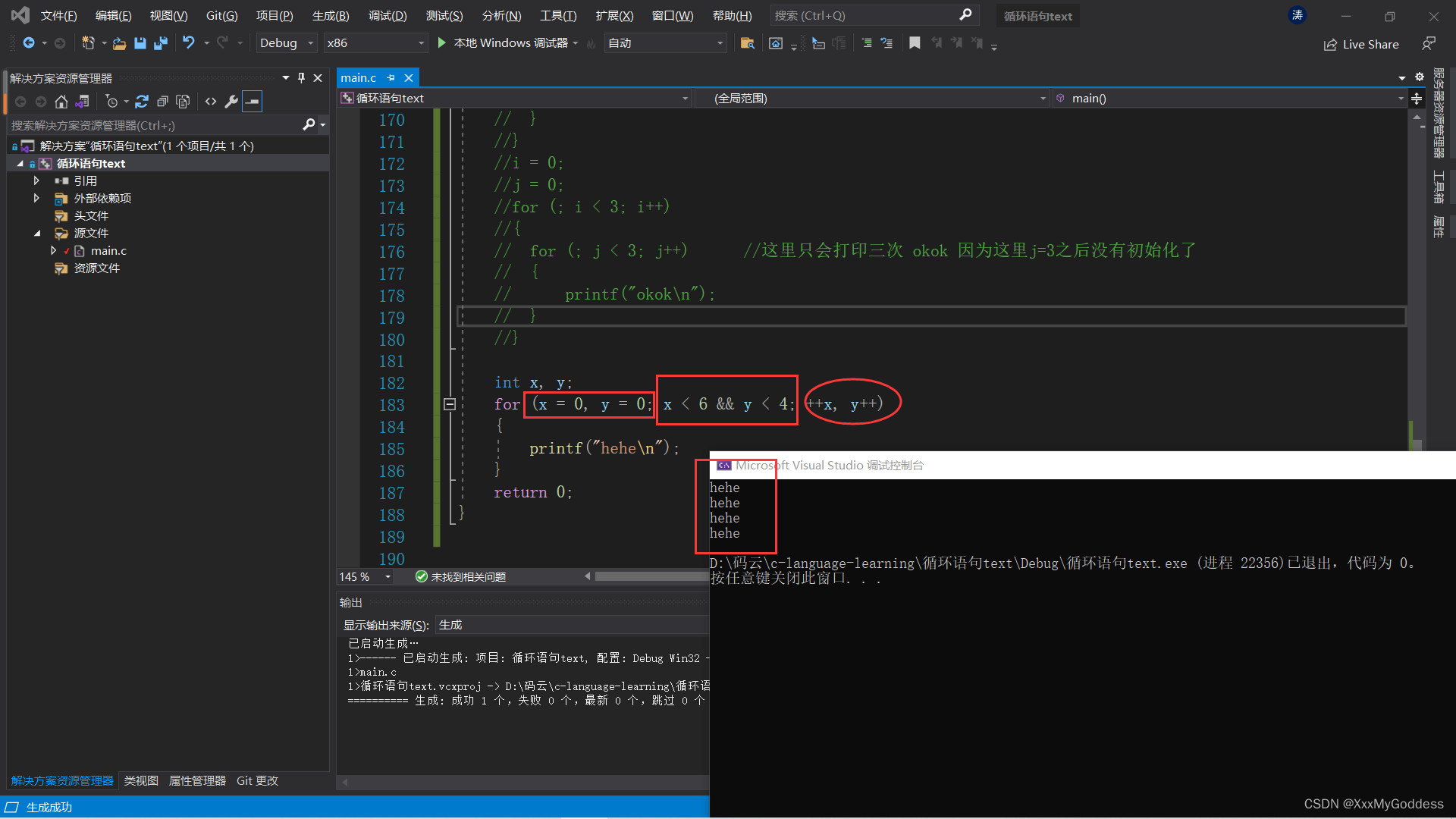Click the 未找到相关问题 status indicator
The height and width of the screenshot is (819, 1456).
point(461,576)
